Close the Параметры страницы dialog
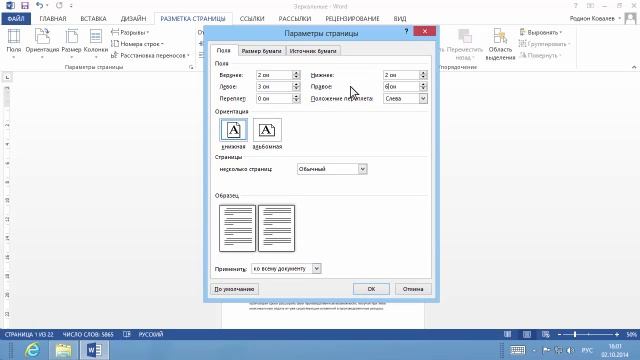The image size is (640, 360). 424,31
